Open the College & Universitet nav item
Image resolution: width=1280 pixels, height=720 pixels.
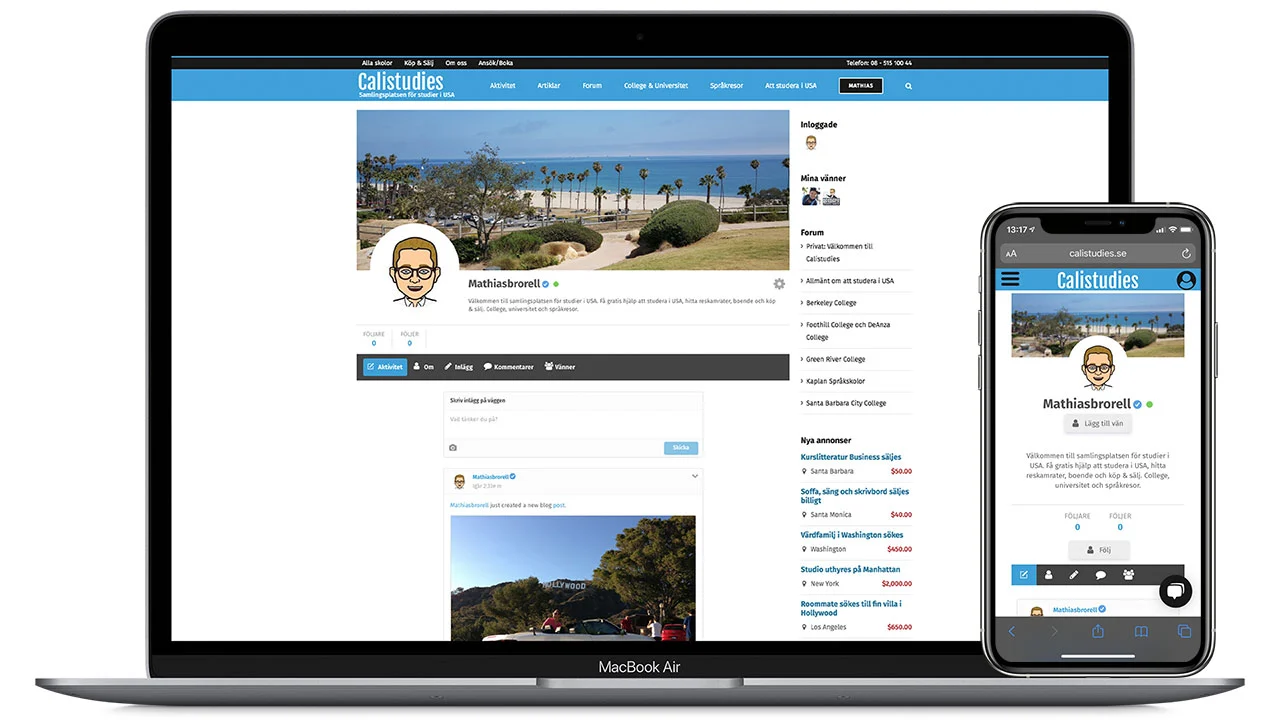pos(656,86)
